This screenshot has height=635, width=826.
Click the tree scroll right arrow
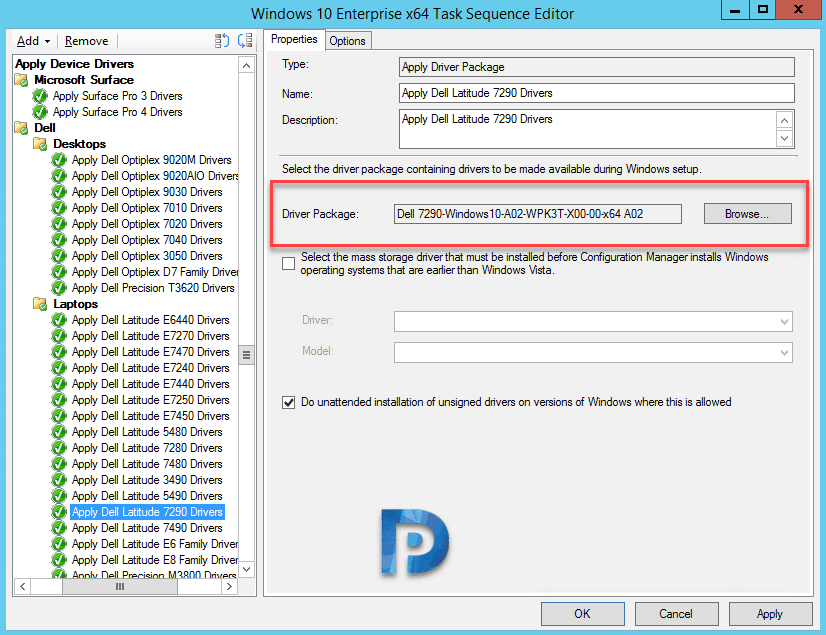[x=229, y=587]
